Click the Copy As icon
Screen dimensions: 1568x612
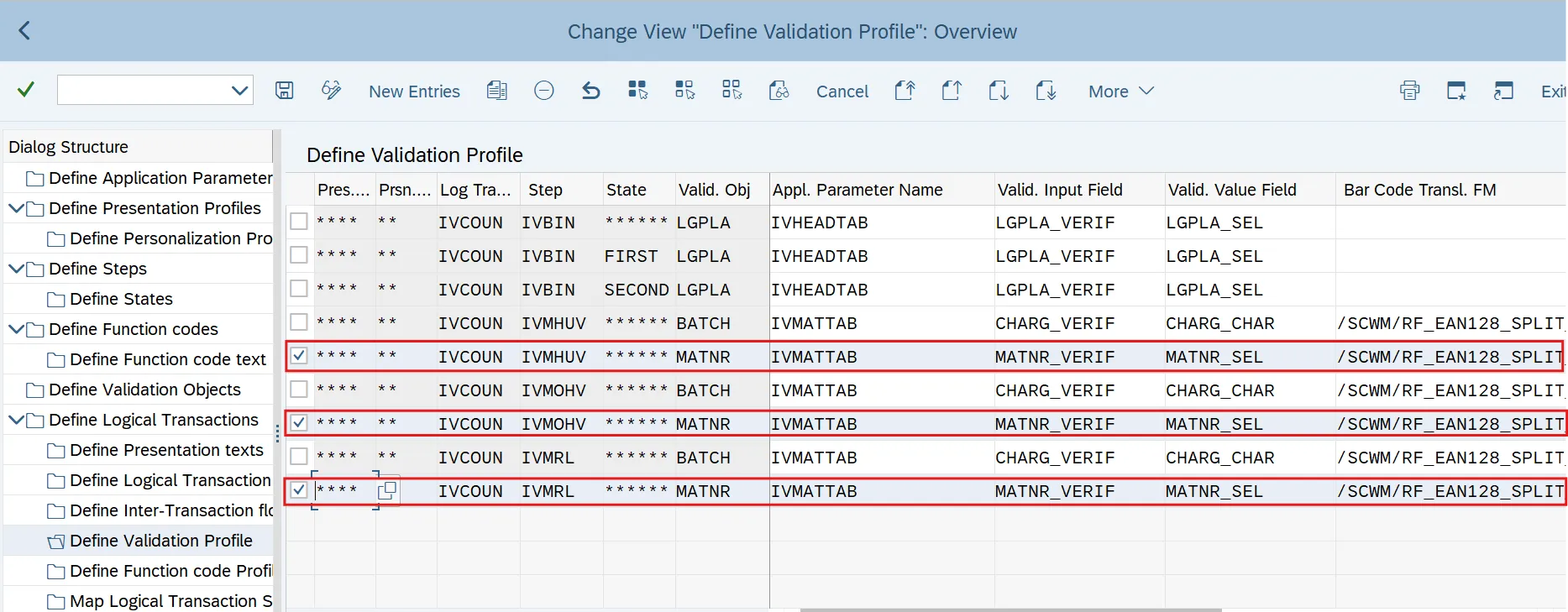click(x=497, y=91)
